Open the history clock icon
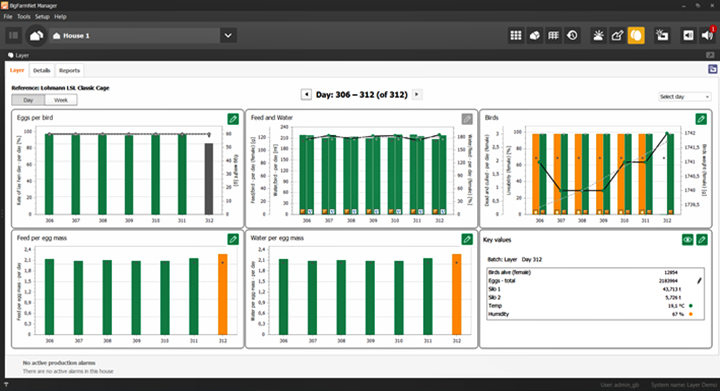 click(572, 35)
